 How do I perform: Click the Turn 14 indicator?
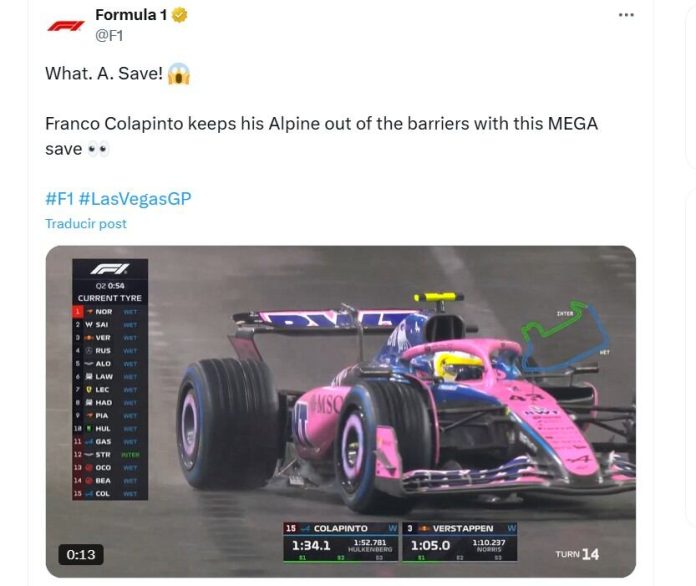pos(577,554)
